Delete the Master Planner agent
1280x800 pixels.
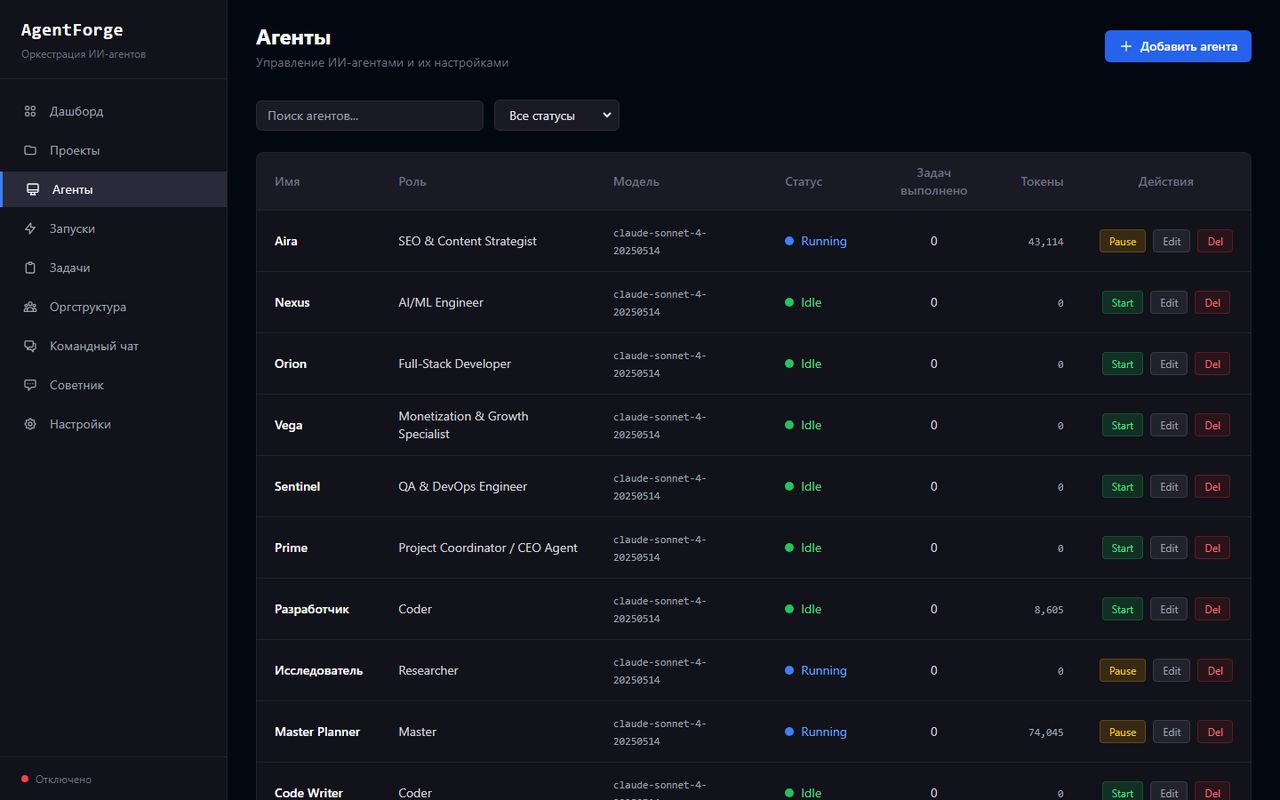click(x=1215, y=732)
